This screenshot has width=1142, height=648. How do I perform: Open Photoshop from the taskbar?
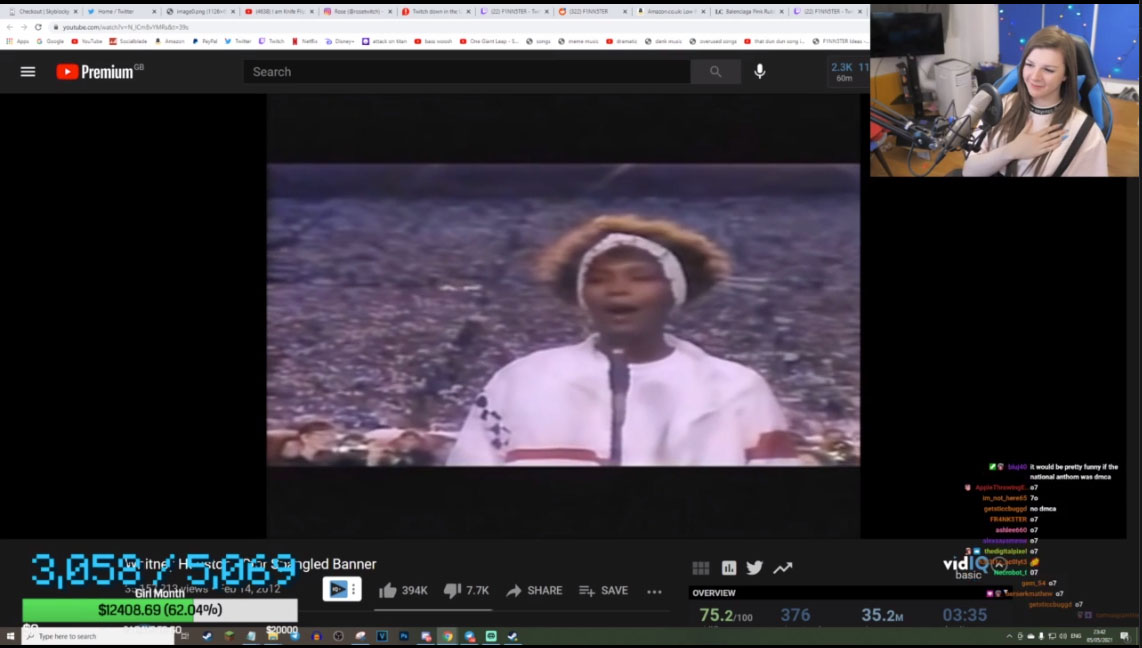tap(403, 636)
